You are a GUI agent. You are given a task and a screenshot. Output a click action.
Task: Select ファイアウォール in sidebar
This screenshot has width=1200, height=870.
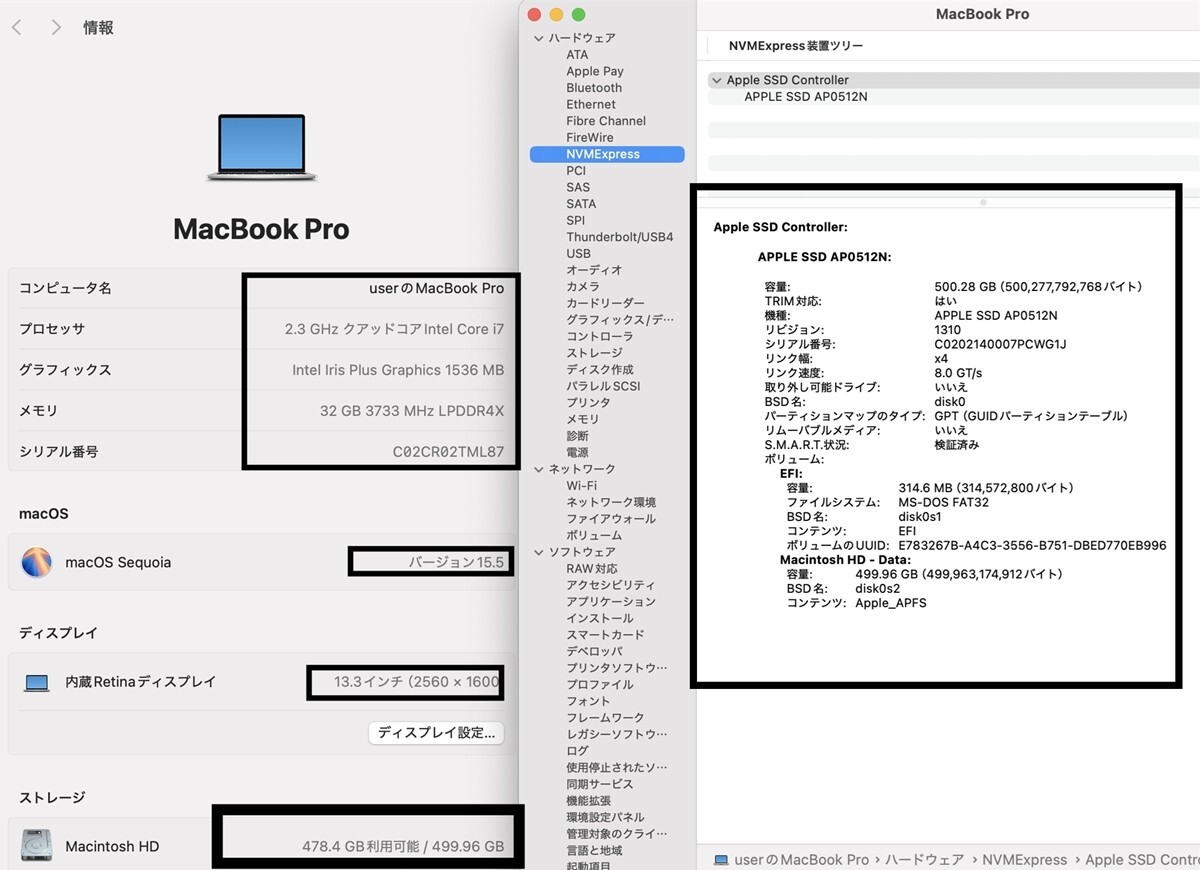(611, 519)
